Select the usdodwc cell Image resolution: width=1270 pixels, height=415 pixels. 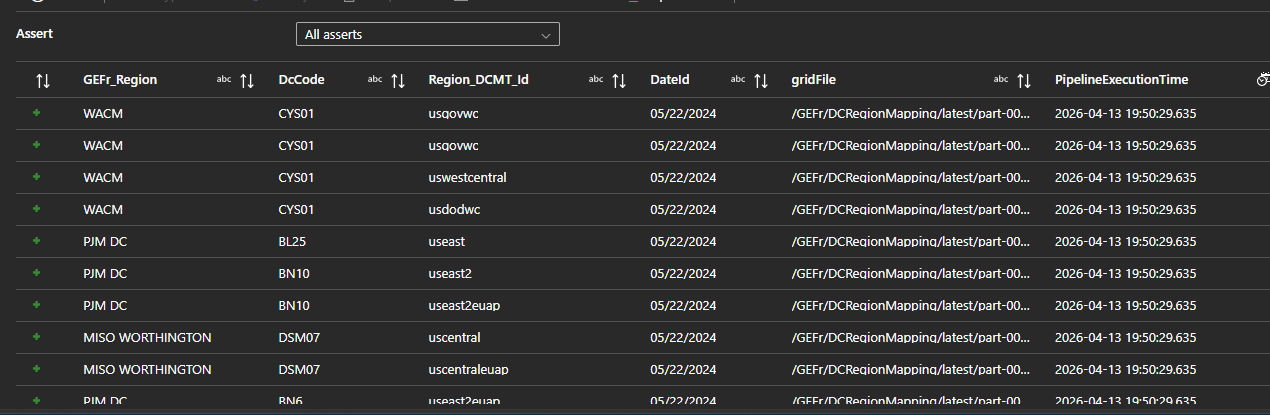point(454,210)
